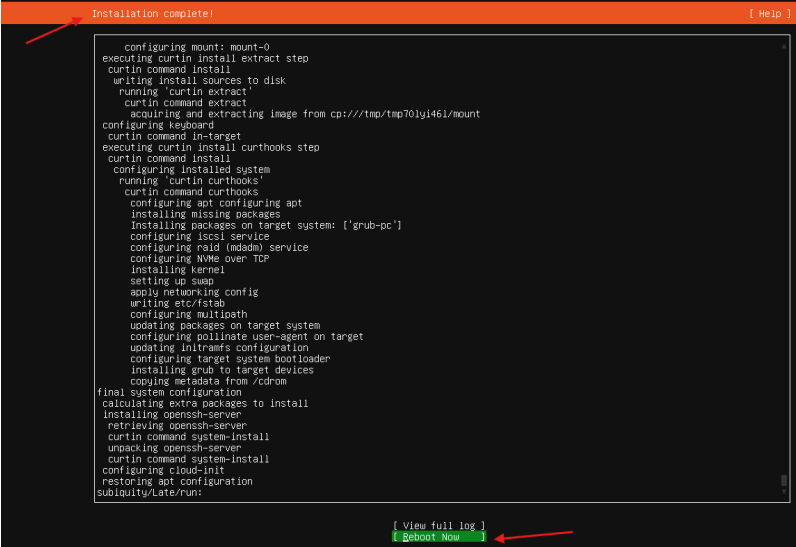Open View full log

tap(438, 525)
